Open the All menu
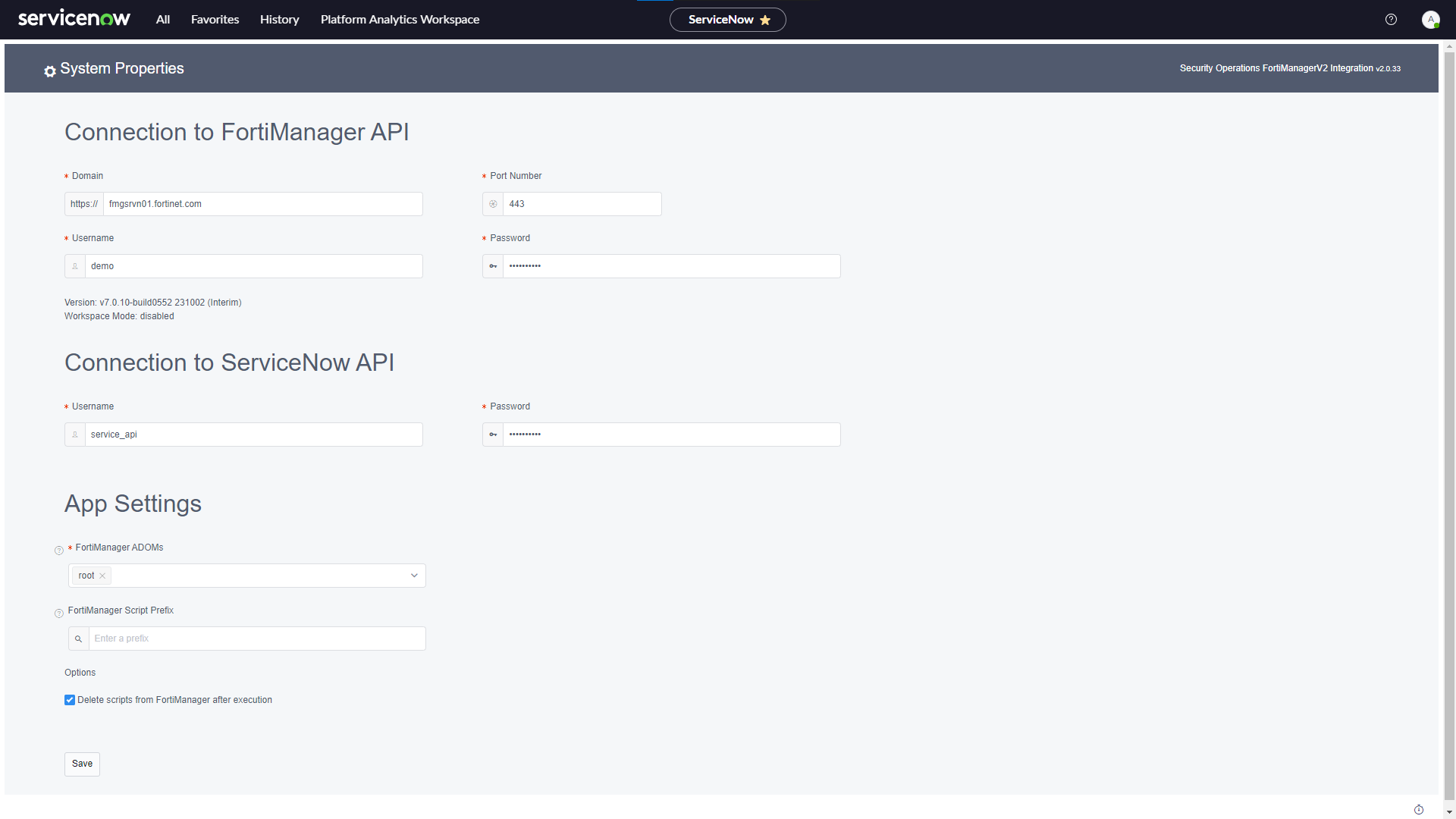Viewport: 1456px width, 819px height. (162, 20)
